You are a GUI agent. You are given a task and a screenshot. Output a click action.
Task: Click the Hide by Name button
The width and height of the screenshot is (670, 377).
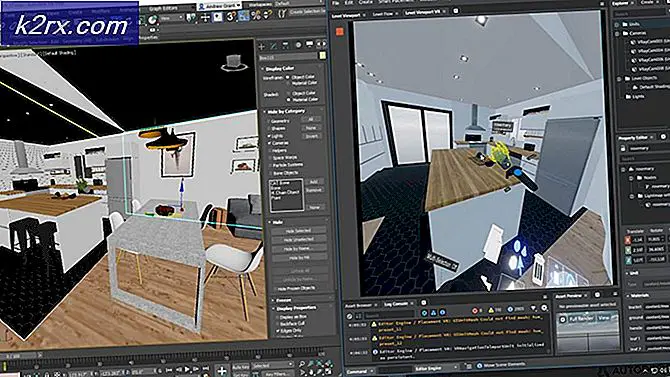click(299, 249)
